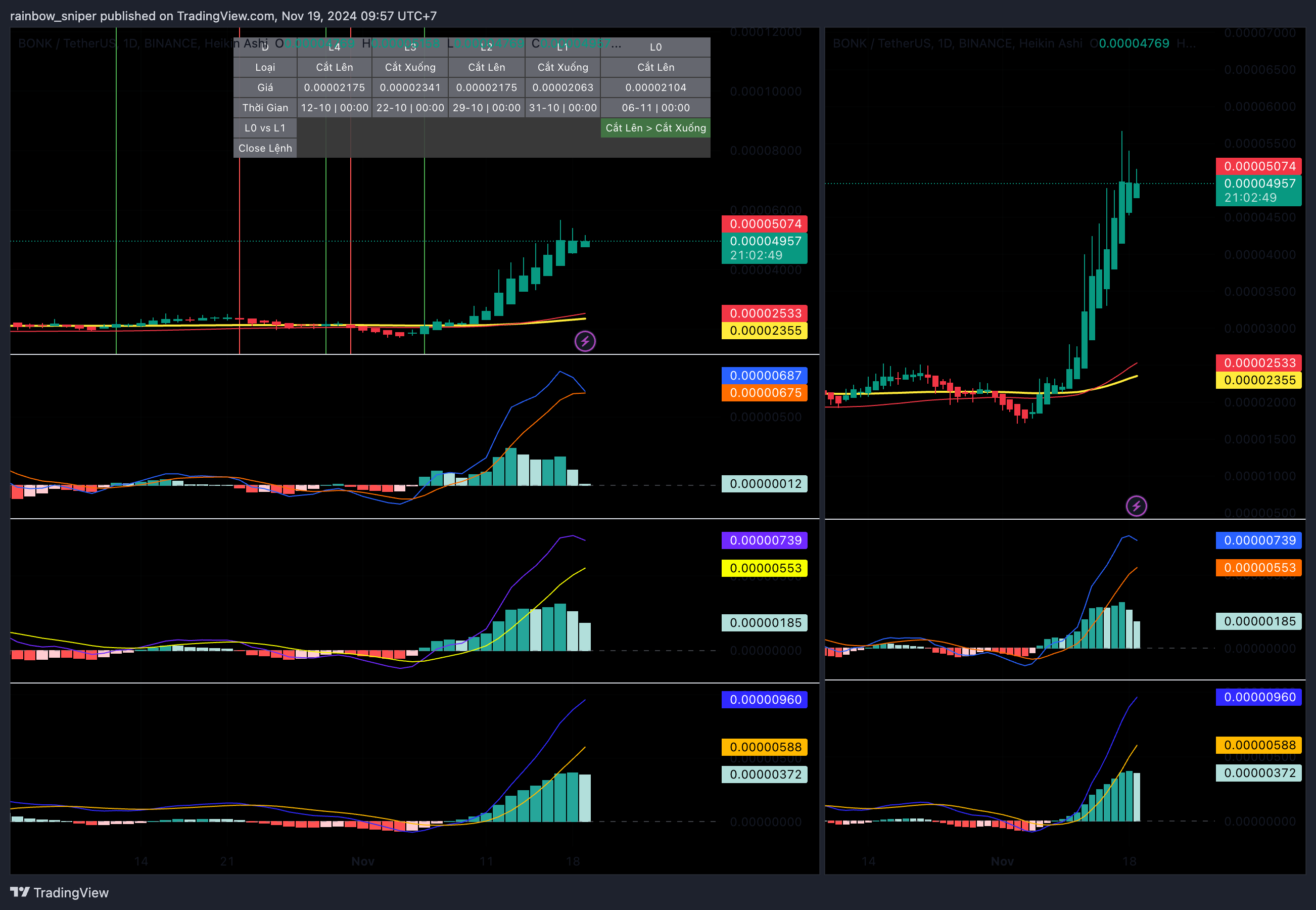Click red 0.00005074 price label in left chart

click(764, 223)
